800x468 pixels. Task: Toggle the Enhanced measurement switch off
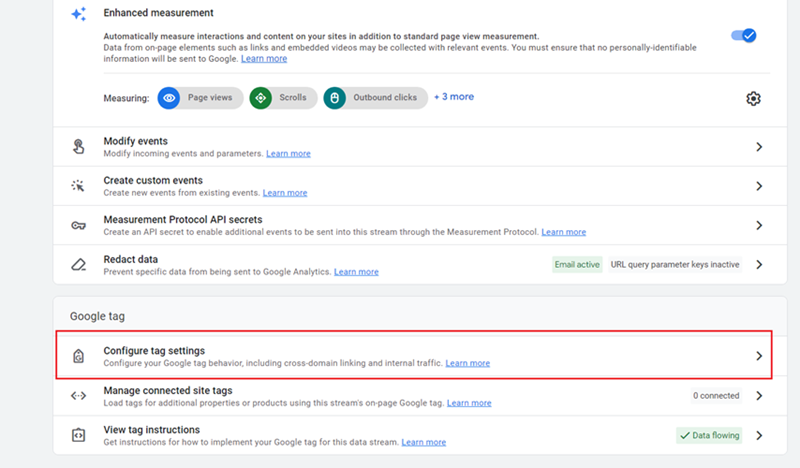[x=743, y=35]
